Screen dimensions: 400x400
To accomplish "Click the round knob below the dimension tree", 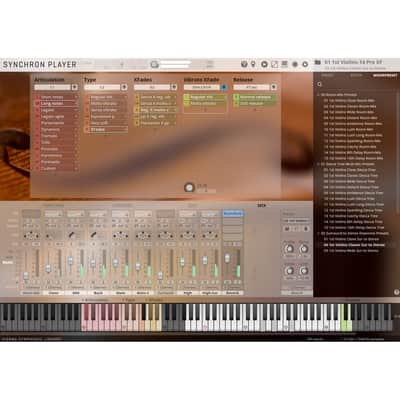I will (x=189, y=187).
